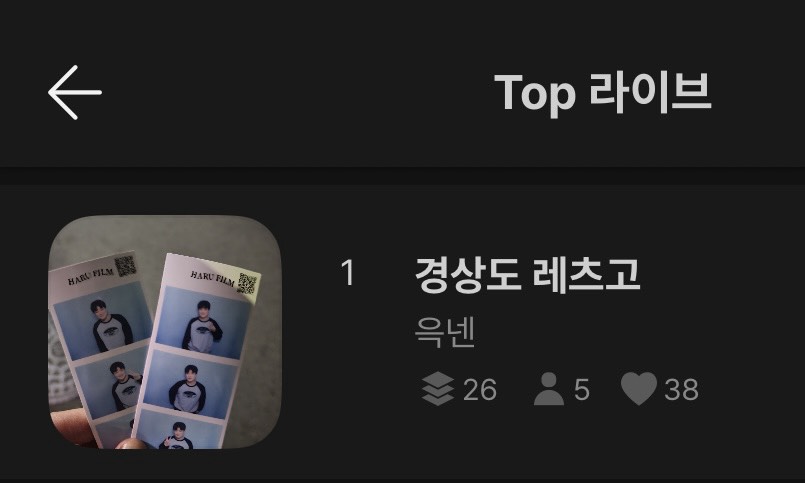Viewport: 805px width, 483px height.
Task: Tap the Top 라이브 header title
Action: point(602,93)
